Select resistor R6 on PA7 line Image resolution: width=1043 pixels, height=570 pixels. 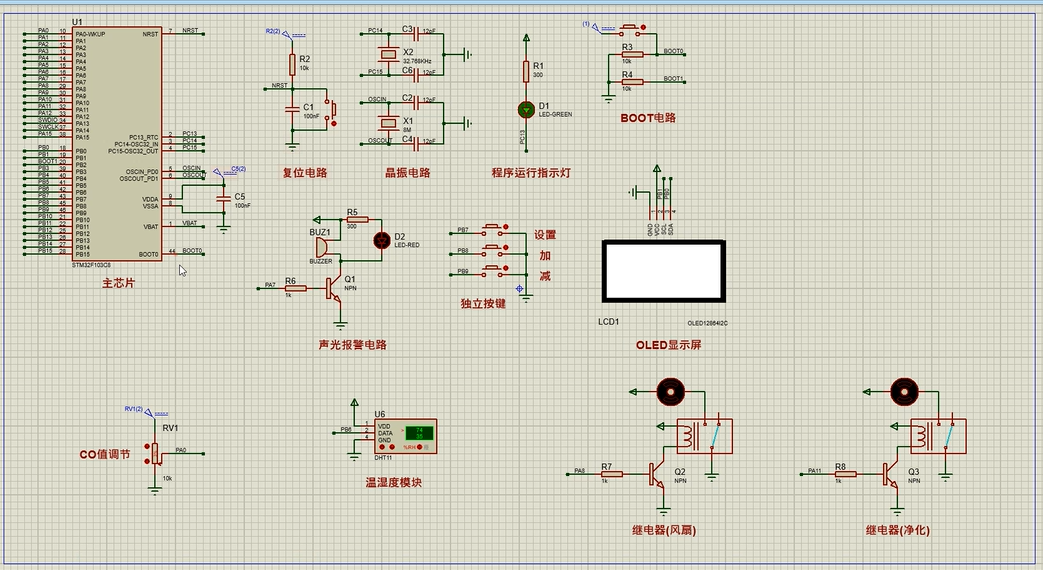click(x=296, y=288)
